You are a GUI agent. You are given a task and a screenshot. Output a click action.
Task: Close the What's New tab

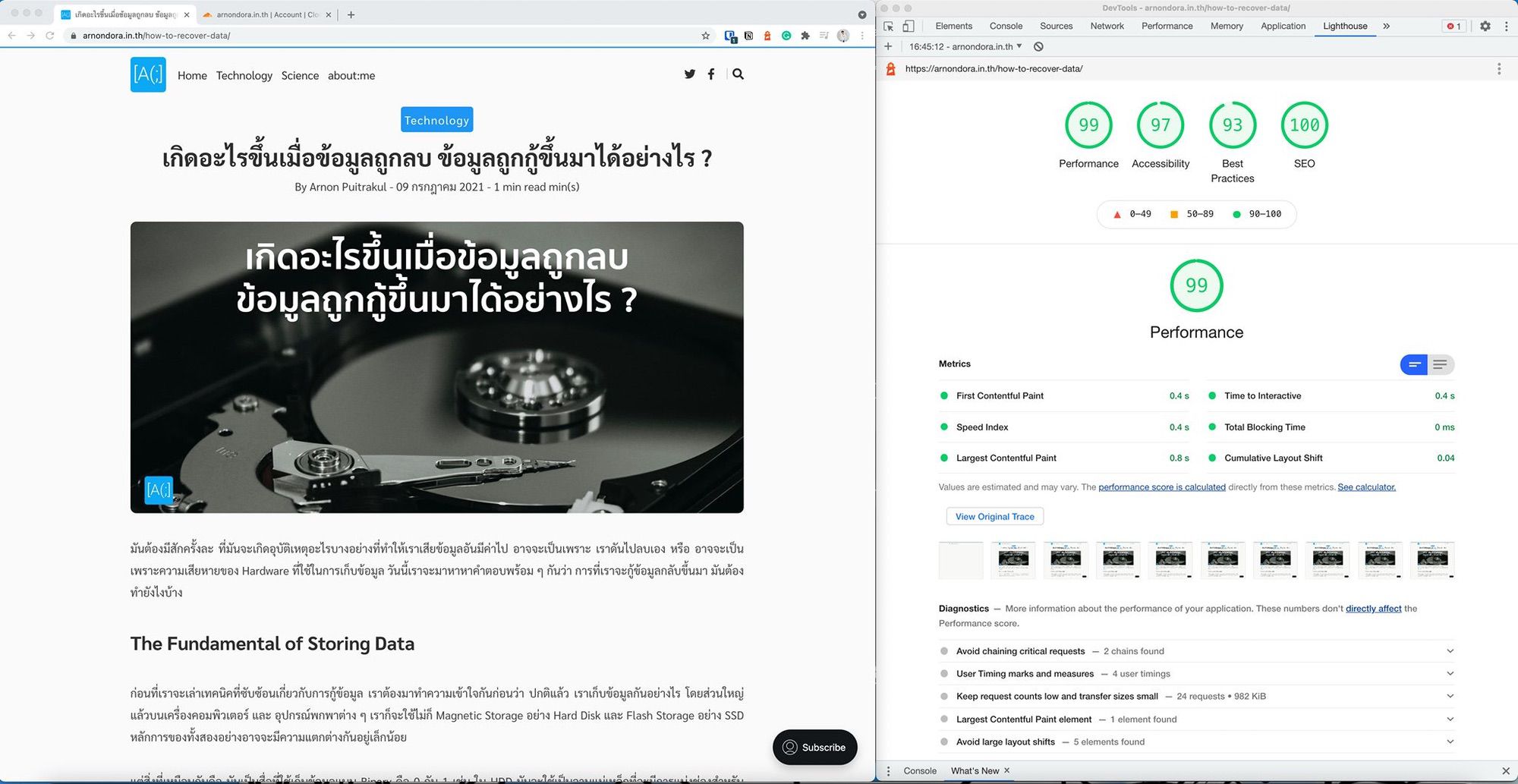click(1007, 770)
